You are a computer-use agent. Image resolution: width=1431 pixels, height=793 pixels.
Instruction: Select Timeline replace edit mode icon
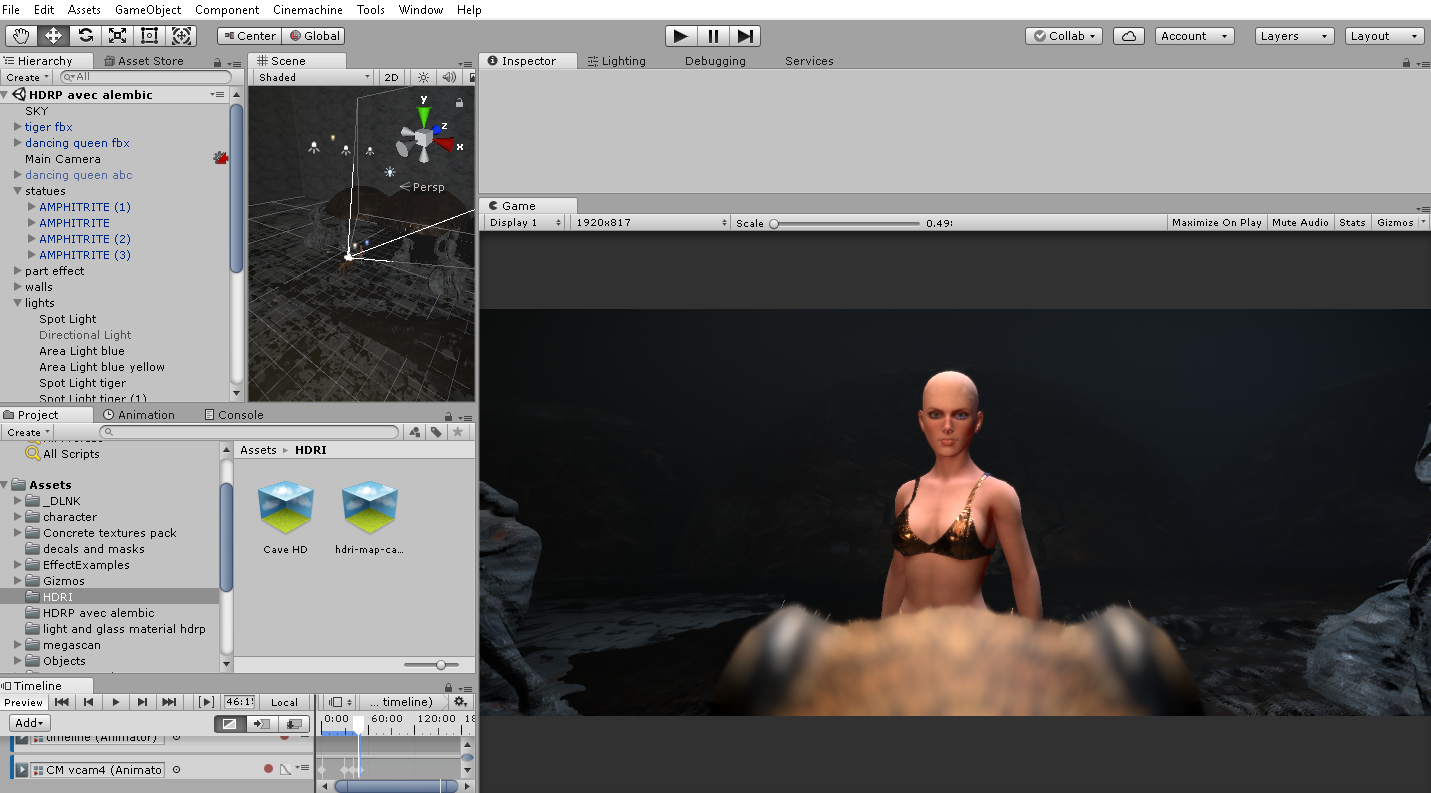(x=292, y=723)
